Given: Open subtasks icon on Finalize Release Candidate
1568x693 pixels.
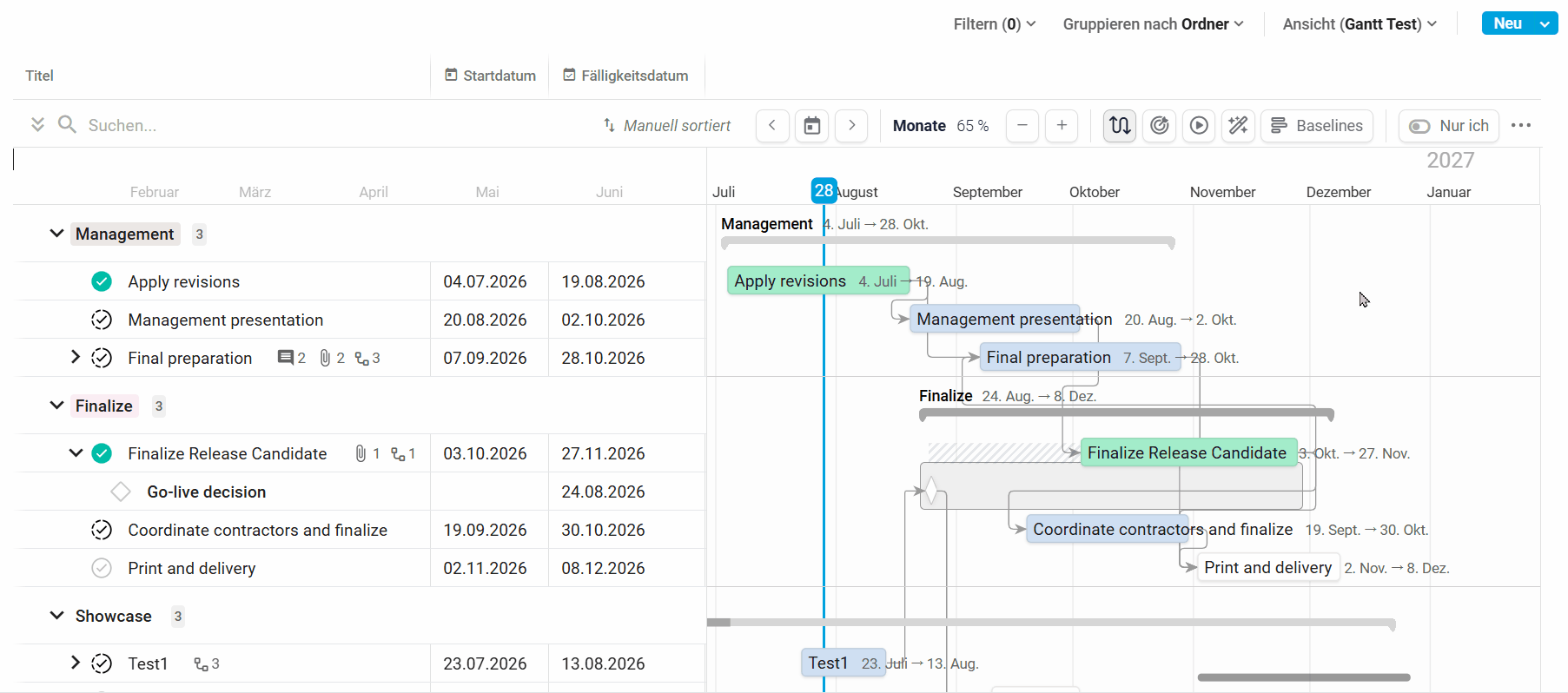Looking at the screenshot, I should click(x=398, y=453).
